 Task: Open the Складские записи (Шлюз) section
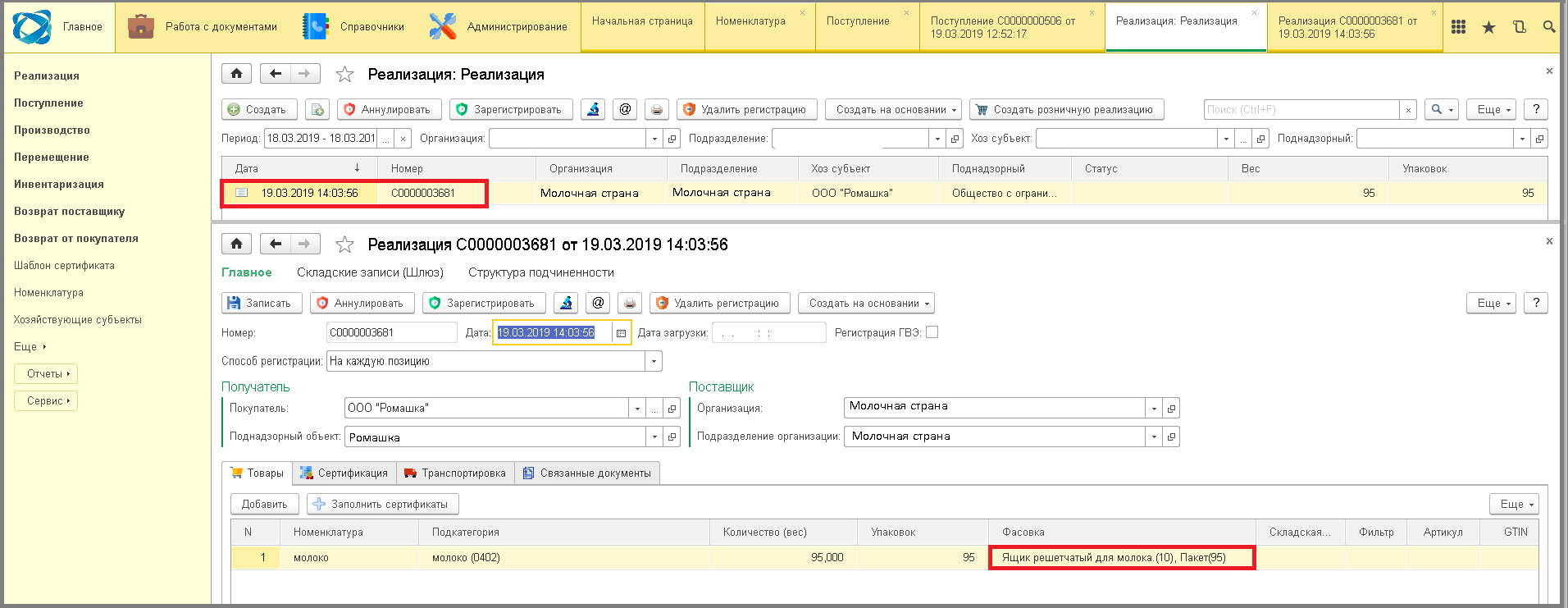click(x=370, y=272)
